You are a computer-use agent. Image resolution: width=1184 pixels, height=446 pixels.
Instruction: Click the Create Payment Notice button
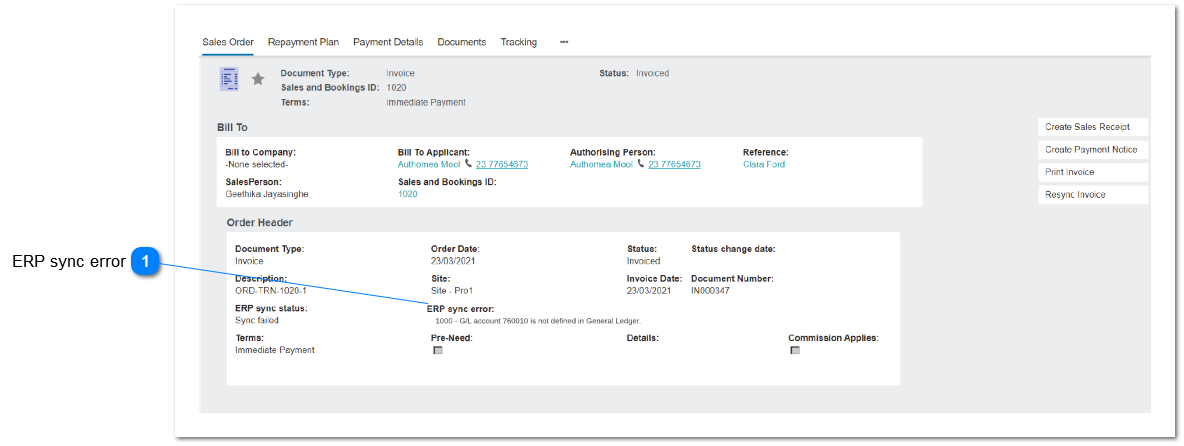pos(1093,149)
